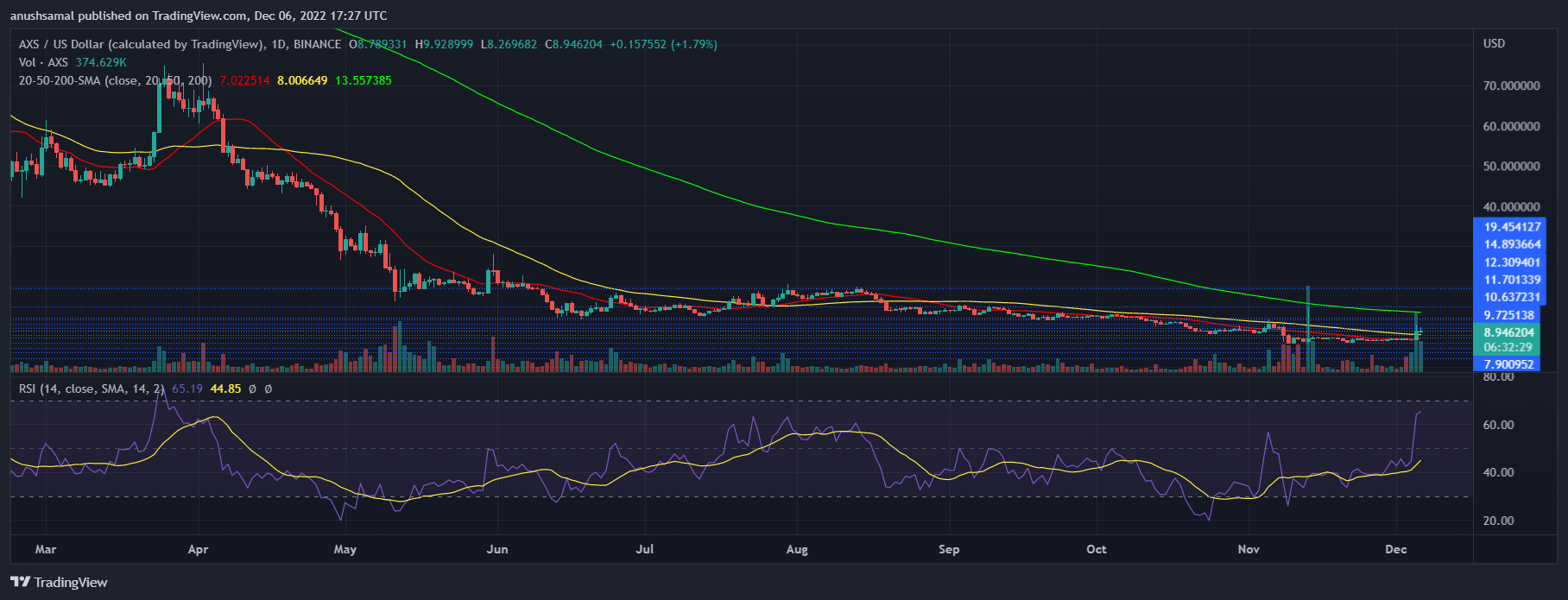This screenshot has width=1568, height=600.
Task: Click the 19.454127 blue price level label
Action: (x=1512, y=227)
